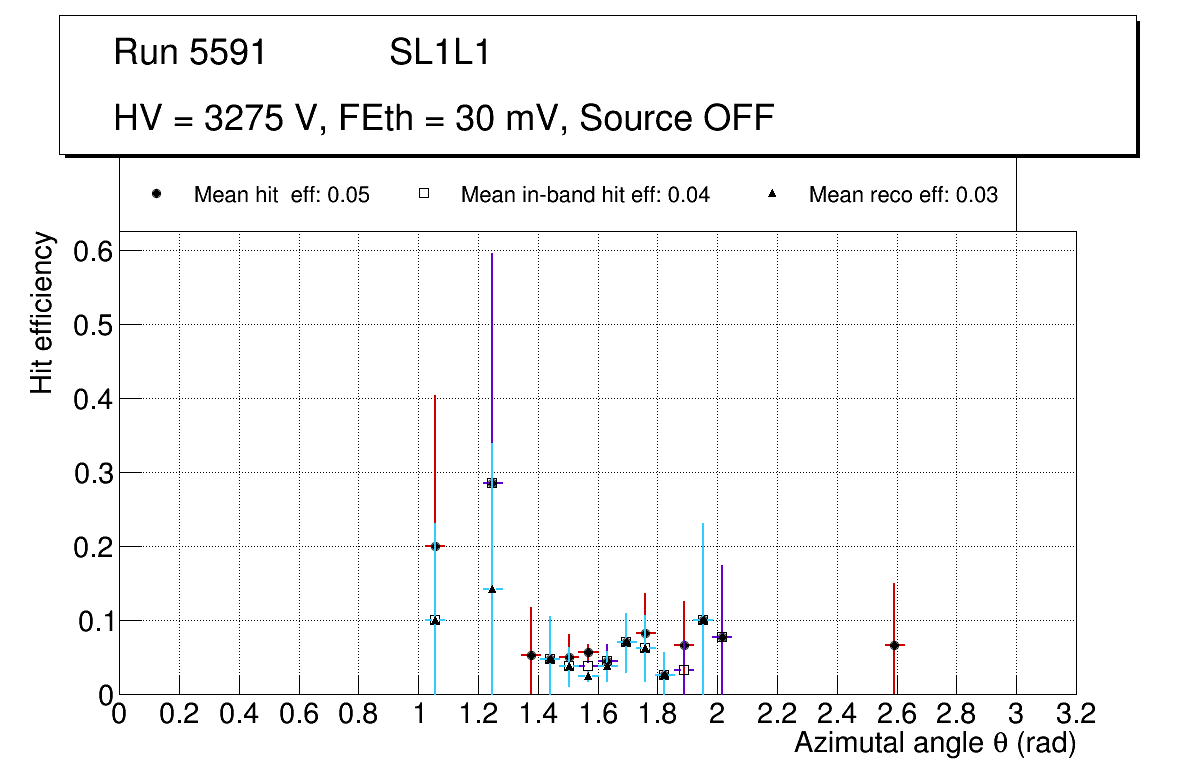Click the 0.6 tick label on the y-axis
Screen dimensions: 1196x772
[x=91, y=250]
